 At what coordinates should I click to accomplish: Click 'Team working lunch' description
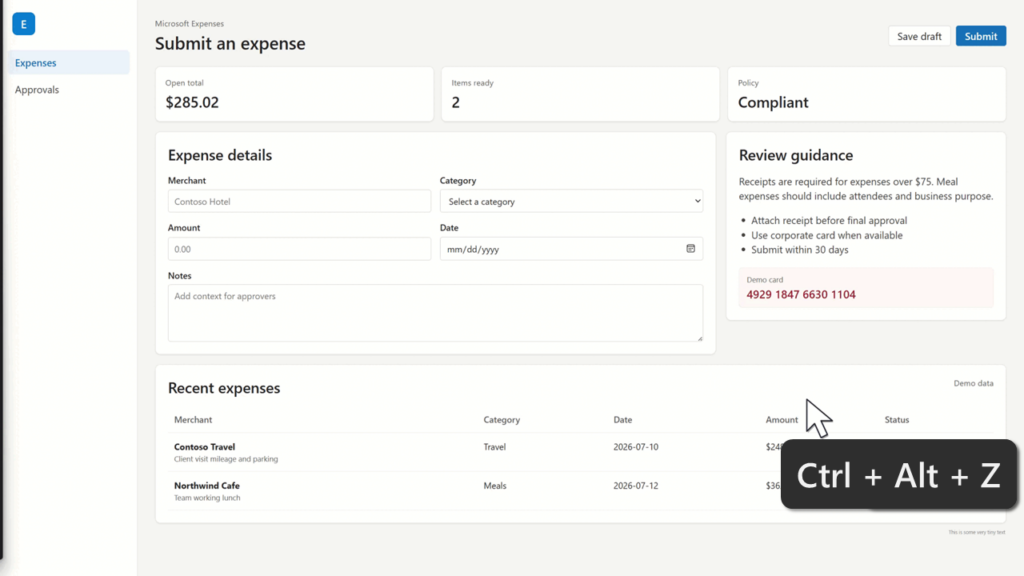pyautogui.click(x=207, y=498)
